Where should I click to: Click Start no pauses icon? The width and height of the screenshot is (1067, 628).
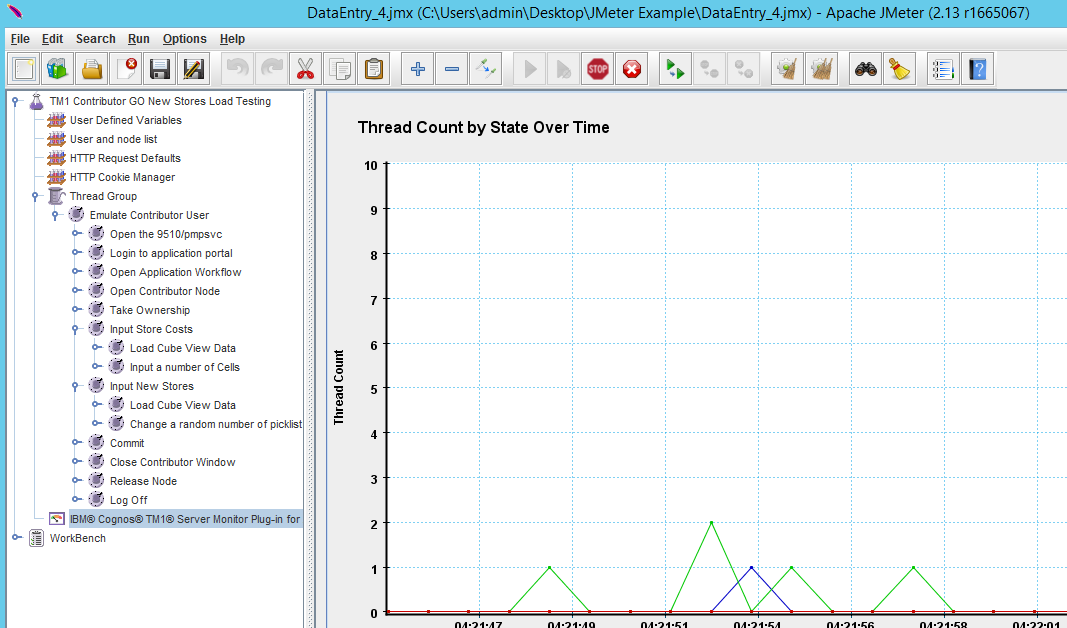tap(564, 69)
